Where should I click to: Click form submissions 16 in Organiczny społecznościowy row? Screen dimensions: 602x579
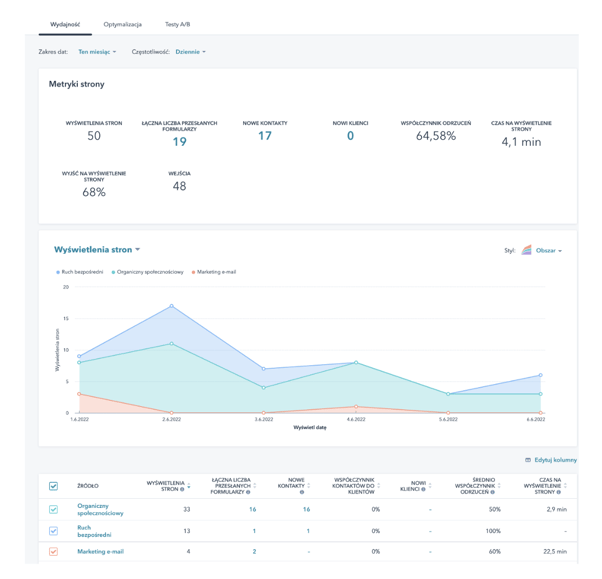pyautogui.click(x=253, y=510)
